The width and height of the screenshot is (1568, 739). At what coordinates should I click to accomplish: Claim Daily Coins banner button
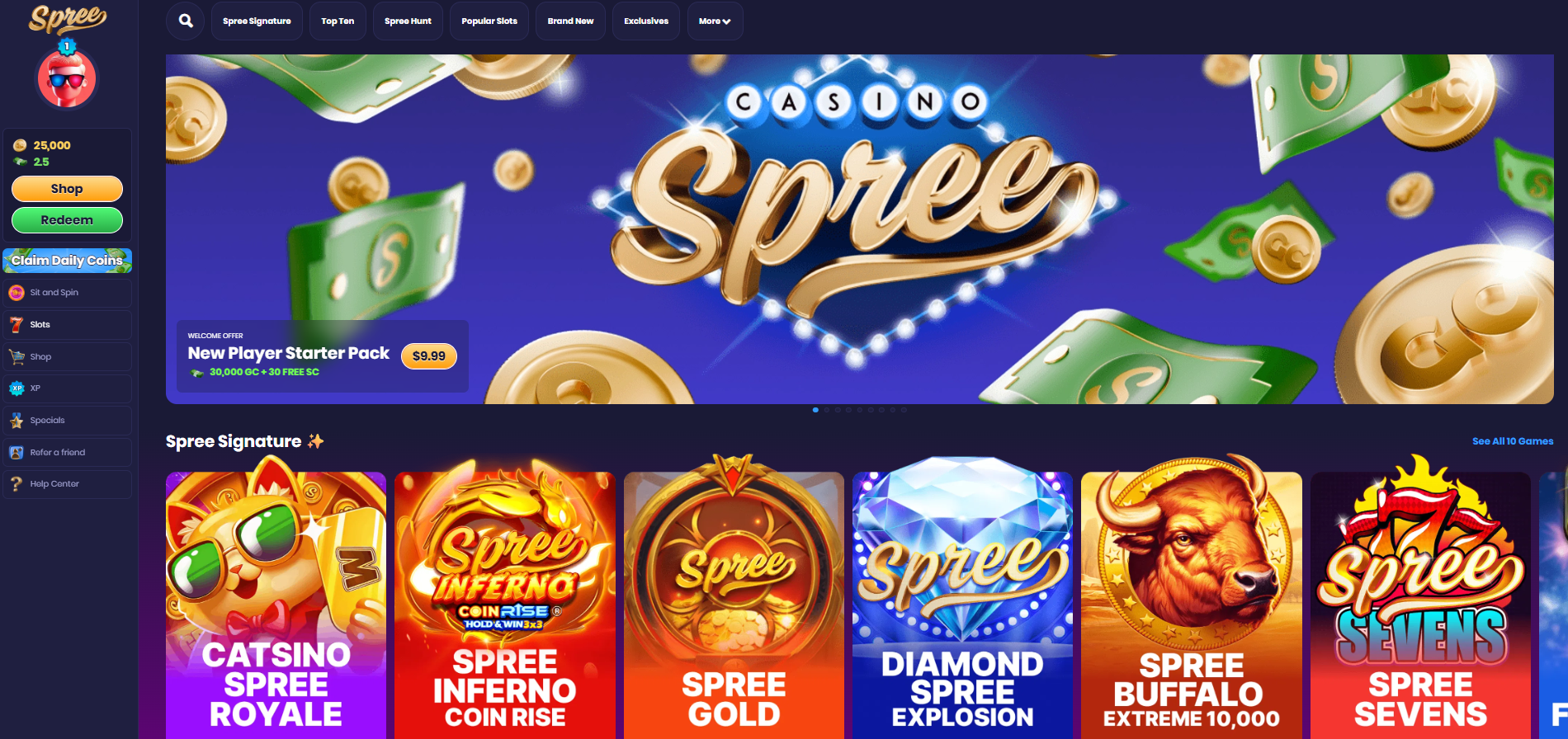click(67, 261)
